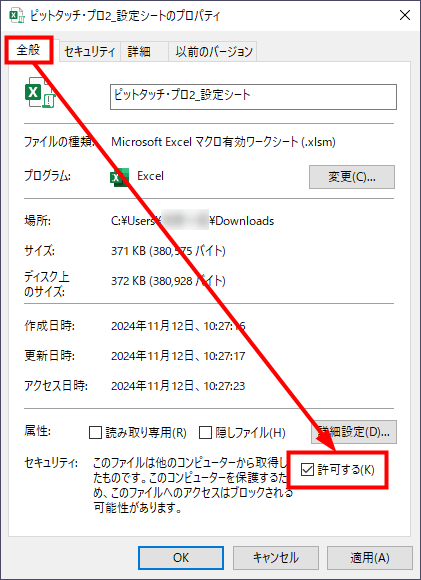Uncheck the 許可する(K) checkbox
Screen dimensions: 421x580
click(x=307, y=469)
